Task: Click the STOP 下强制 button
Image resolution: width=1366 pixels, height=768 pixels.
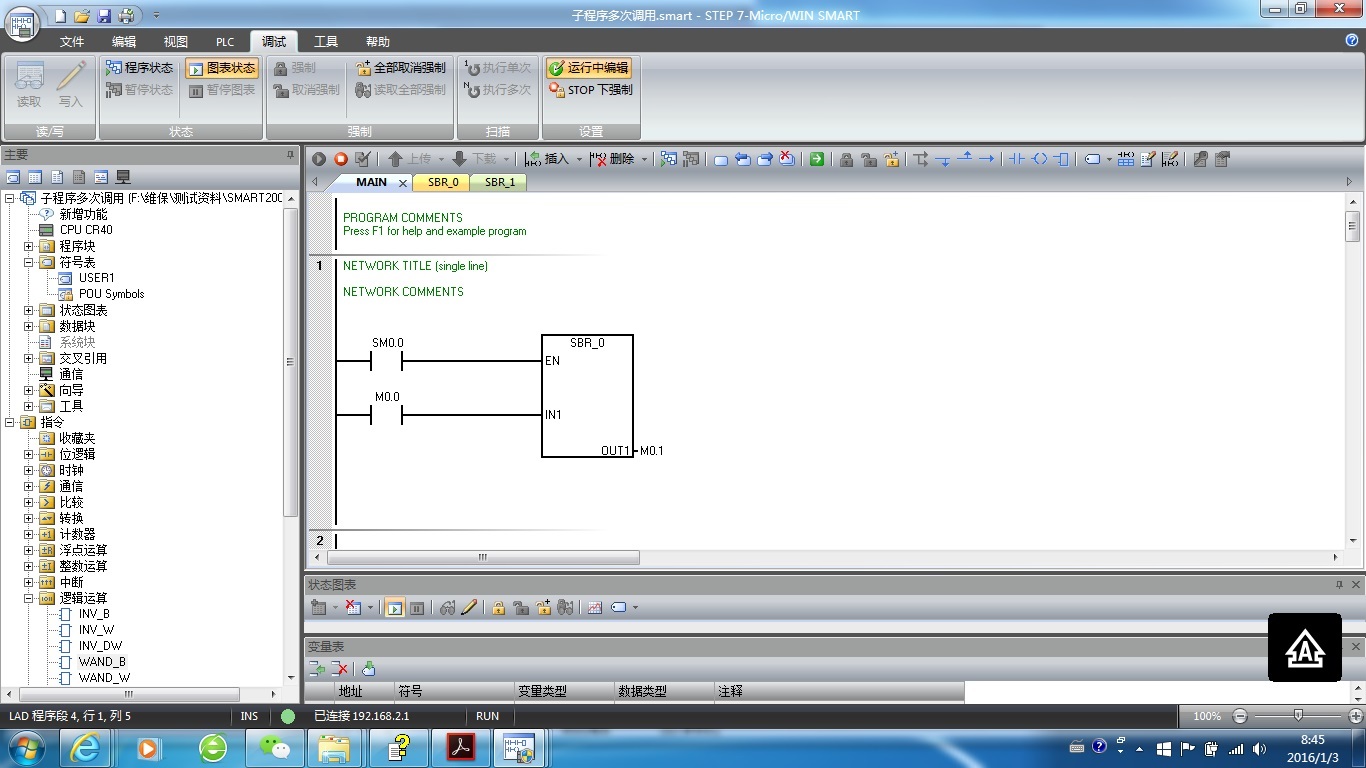Action: pos(590,90)
